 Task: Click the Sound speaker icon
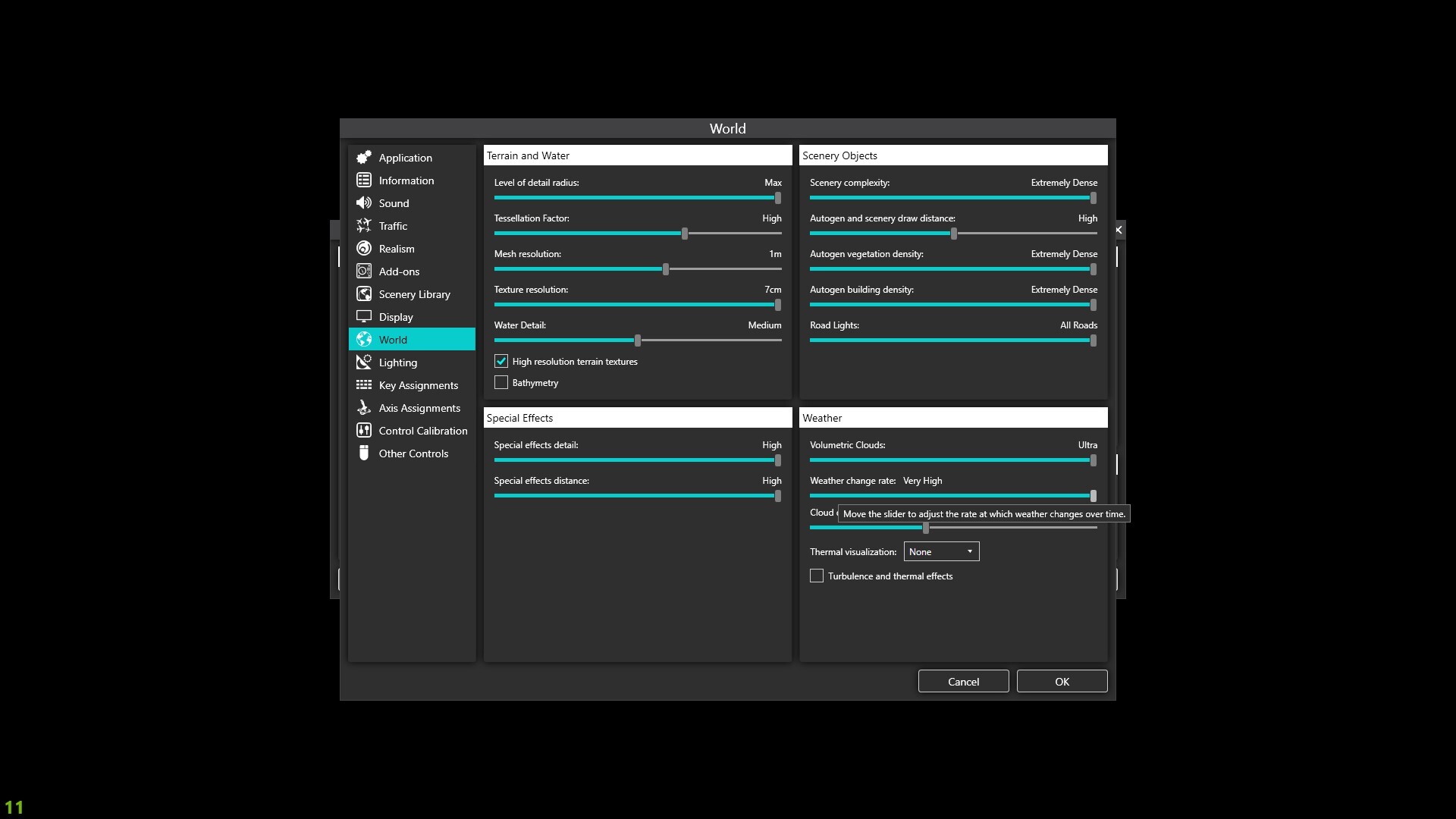[364, 202]
